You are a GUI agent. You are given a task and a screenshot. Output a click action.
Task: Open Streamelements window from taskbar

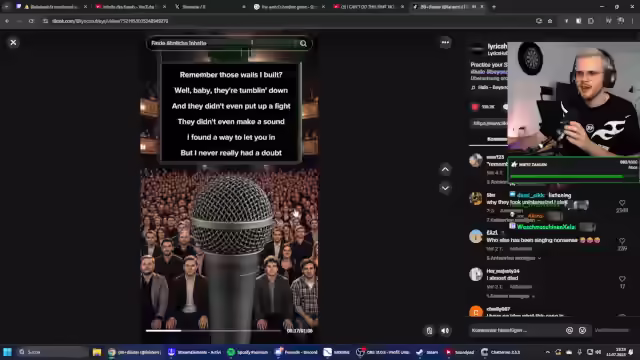194,352
